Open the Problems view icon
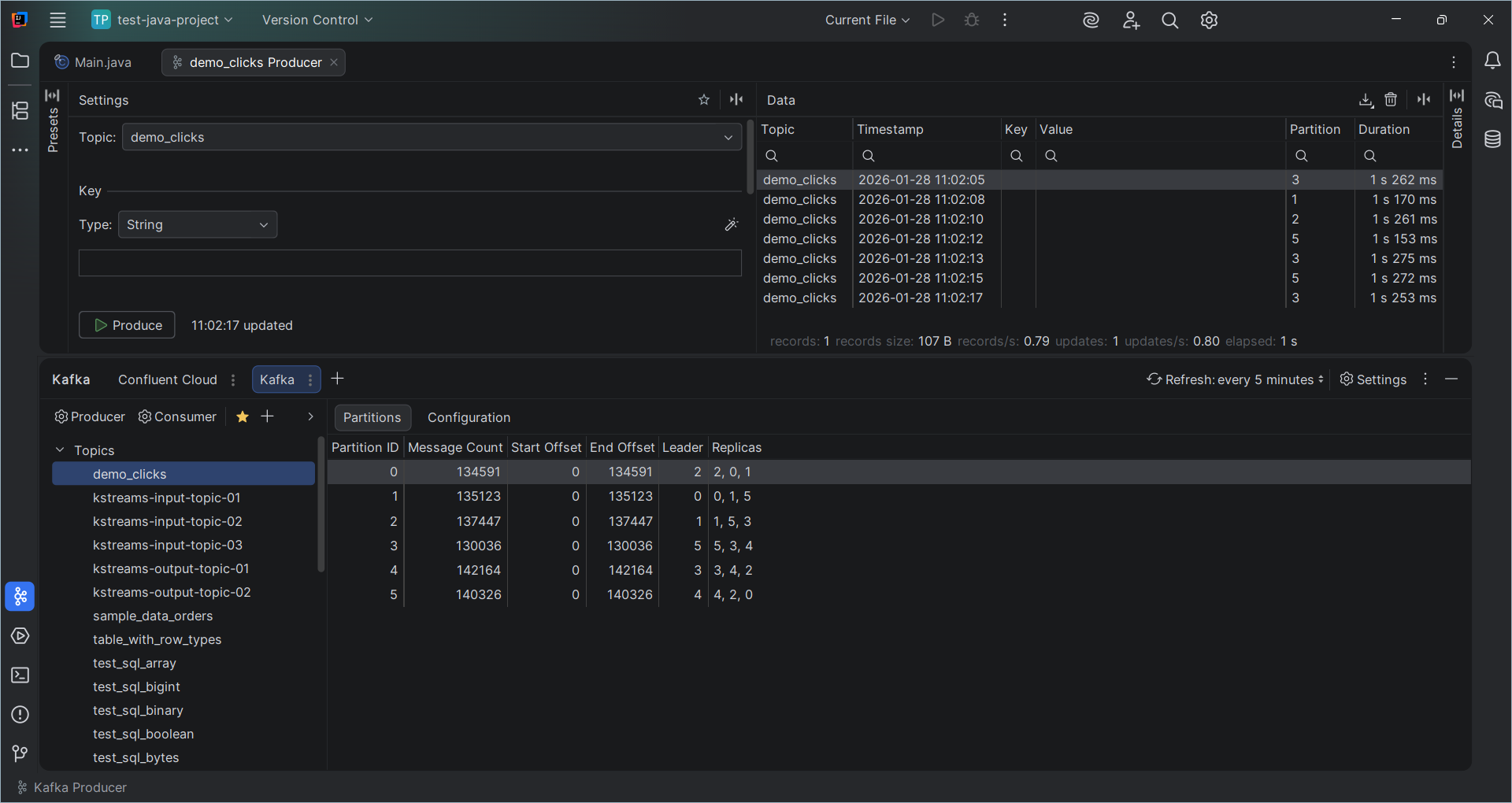This screenshot has height=803, width=1512. (20, 714)
